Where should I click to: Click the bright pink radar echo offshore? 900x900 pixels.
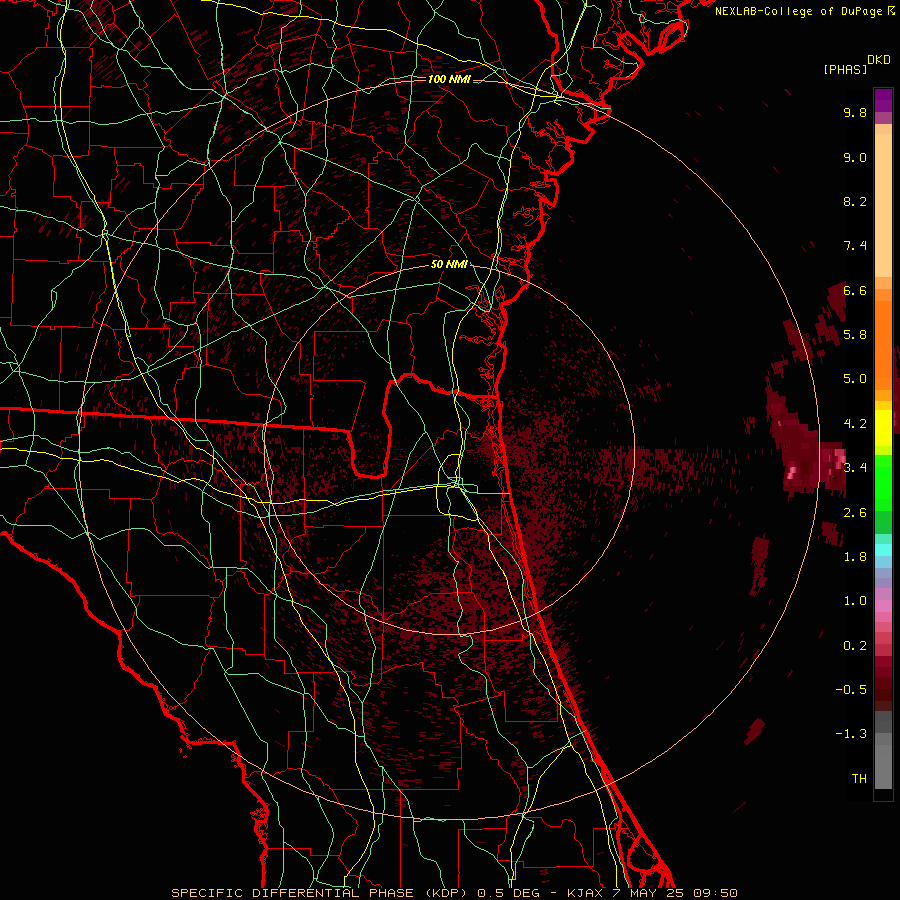pyautogui.click(x=792, y=472)
